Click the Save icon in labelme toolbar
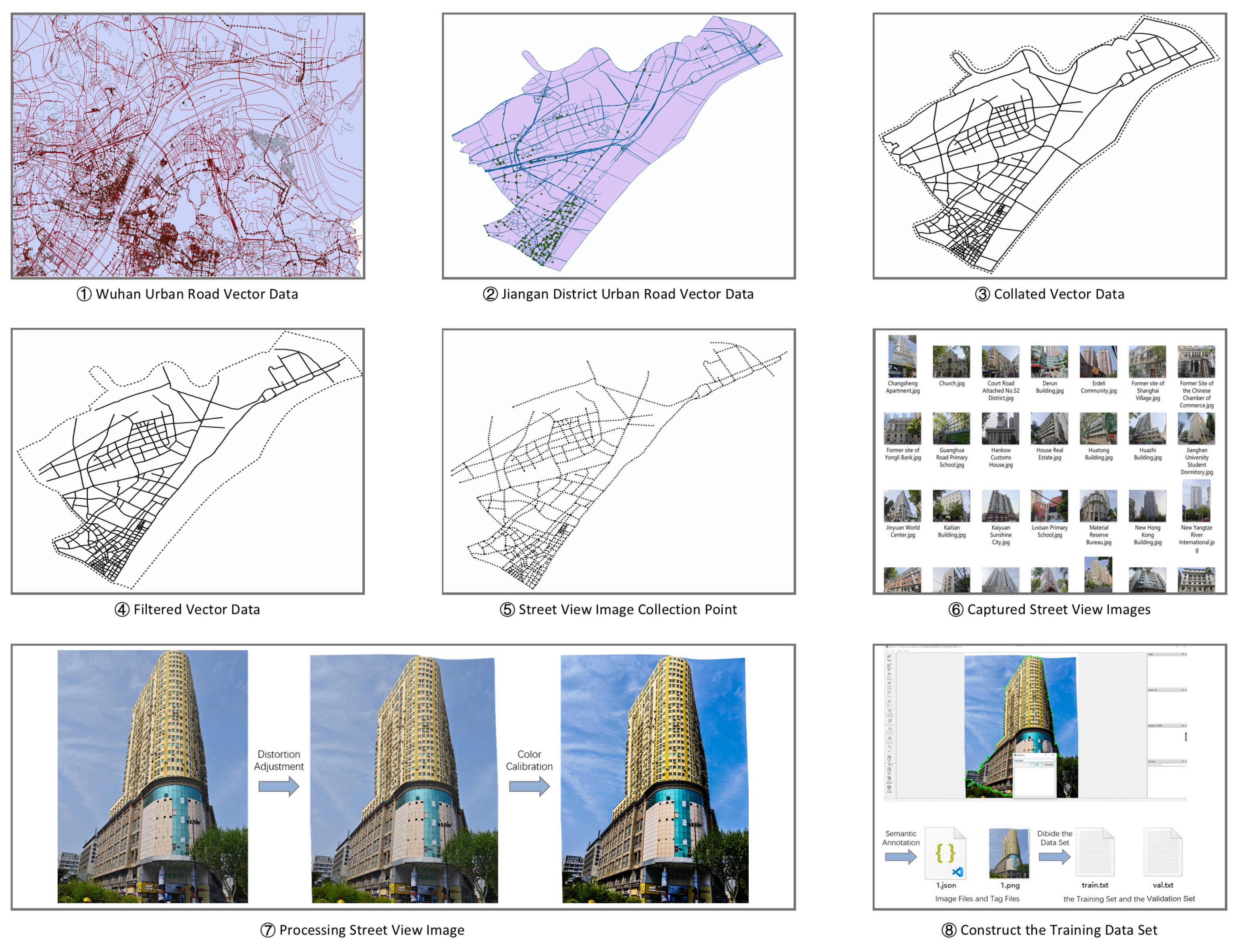Image resolution: width=1236 pixels, height=952 pixels. click(x=890, y=694)
